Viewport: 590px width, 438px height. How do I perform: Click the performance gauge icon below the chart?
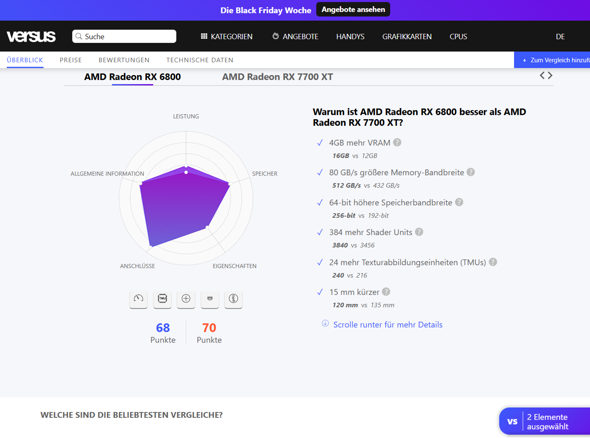tap(138, 299)
